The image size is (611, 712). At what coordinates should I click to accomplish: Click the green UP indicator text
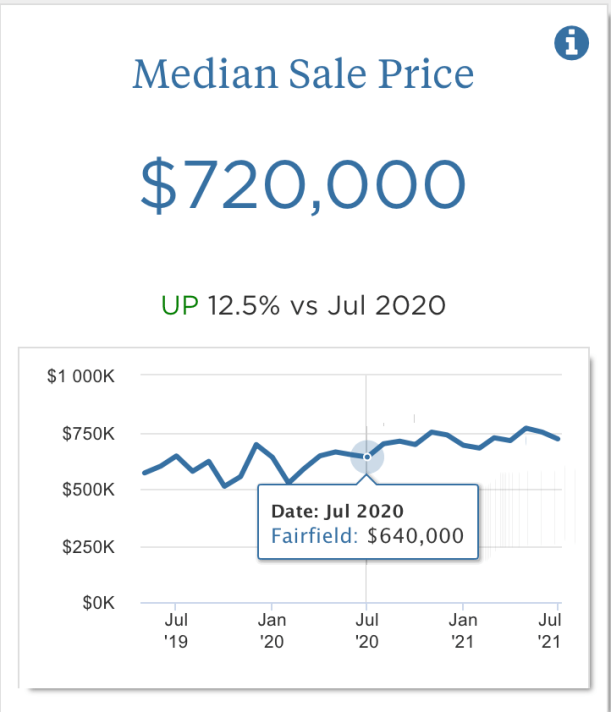pyautogui.click(x=180, y=305)
